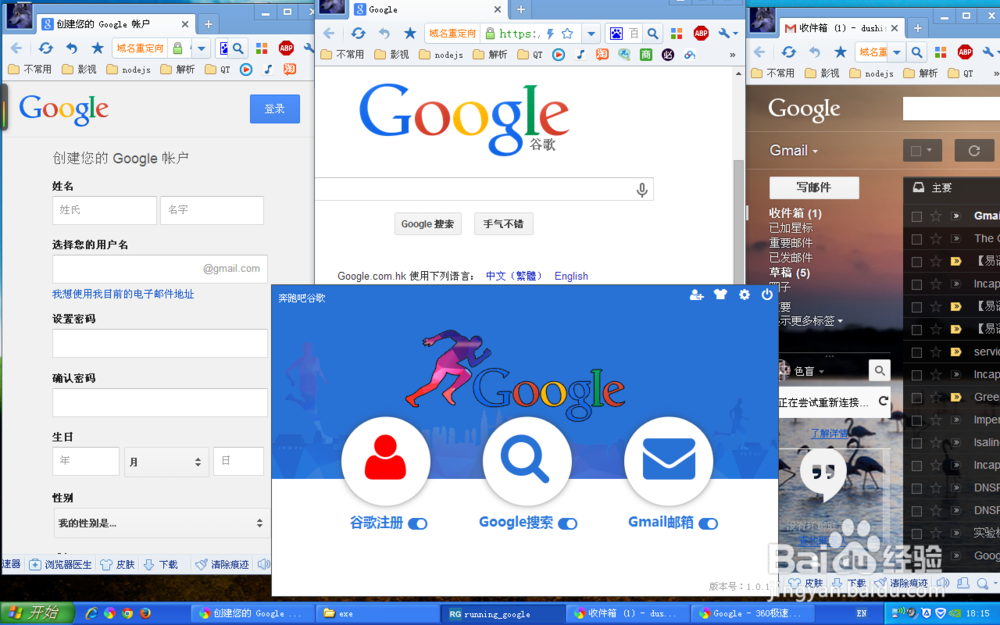Tick checkbox for Gree... mail row
The image size is (1000, 625).
click(x=916, y=397)
